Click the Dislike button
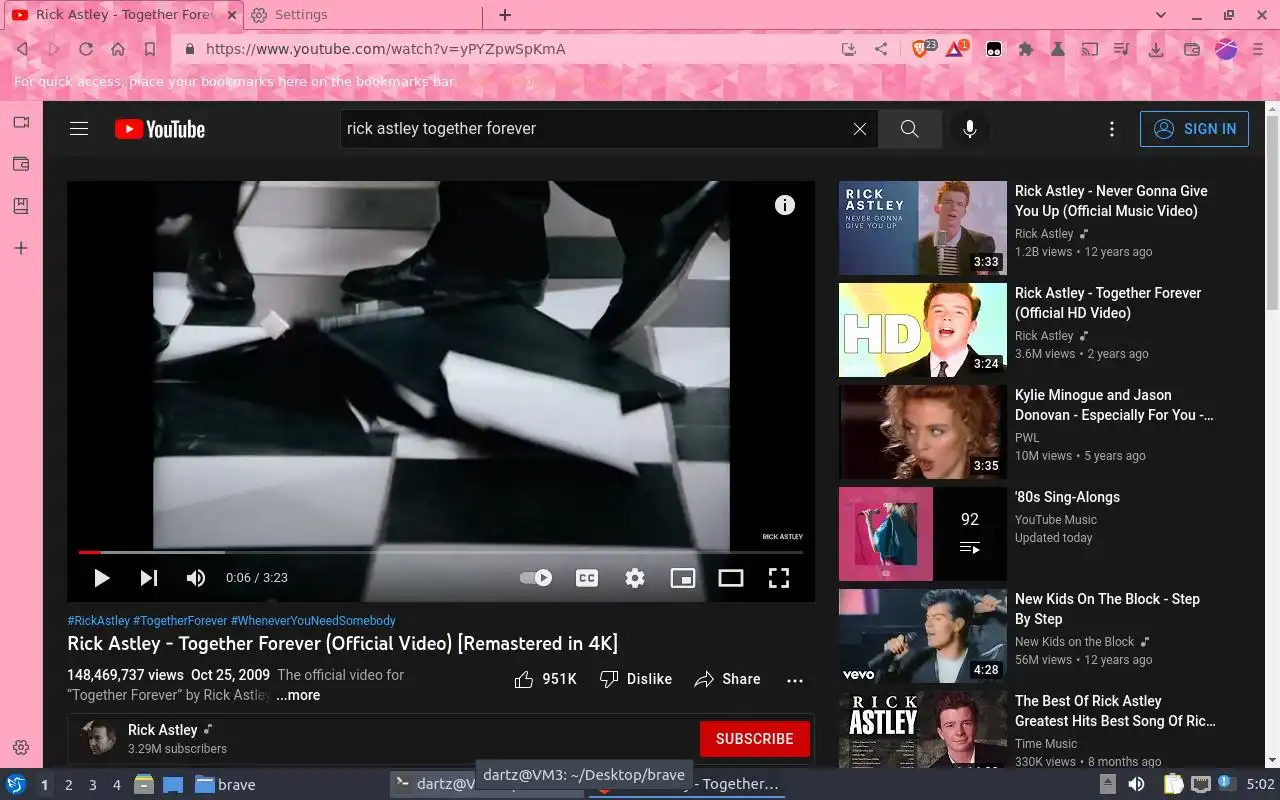 click(636, 679)
